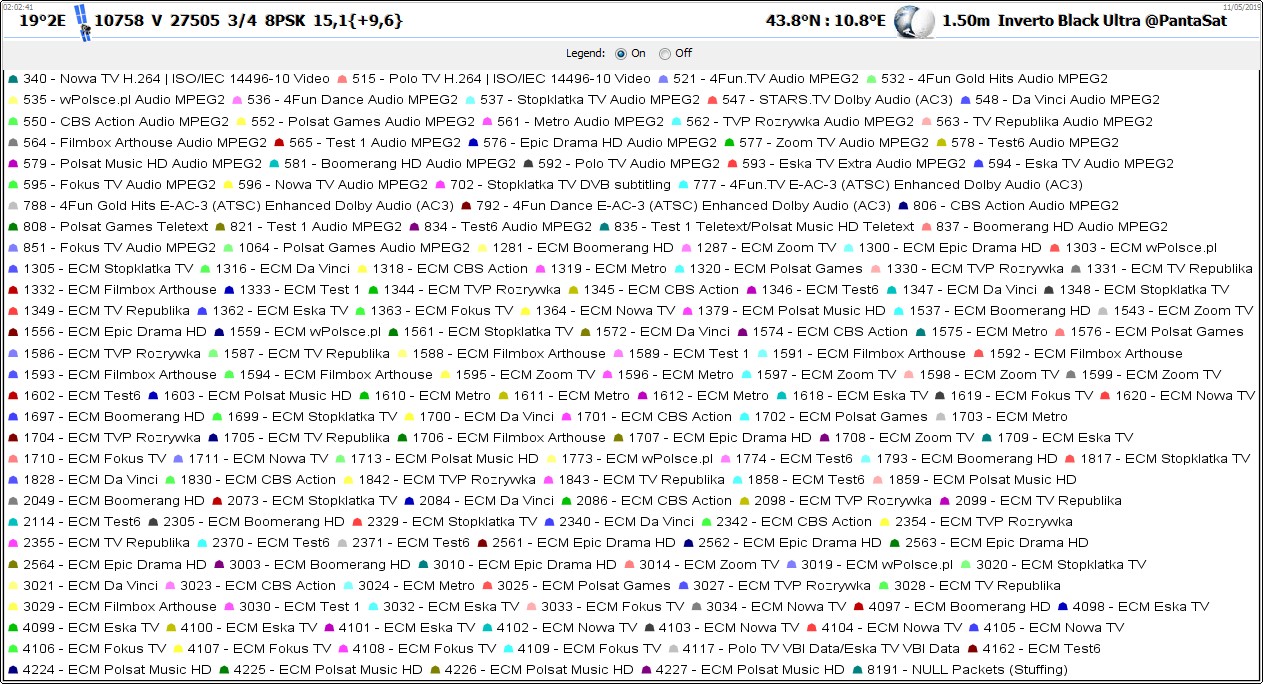1263x684 pixels.
Task: Select entry 1599 - ECM Zoom TV
Action: pyautogui.click(x=1151, y=375)
